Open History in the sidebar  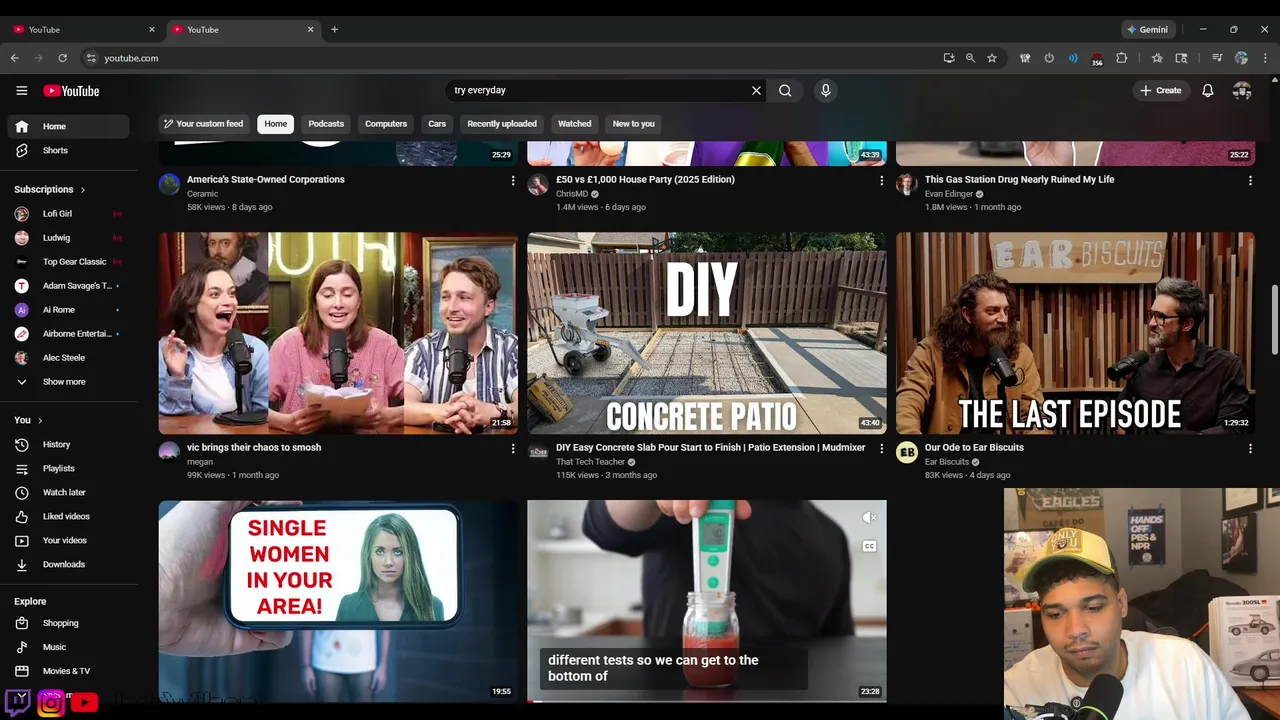point(69,444)
